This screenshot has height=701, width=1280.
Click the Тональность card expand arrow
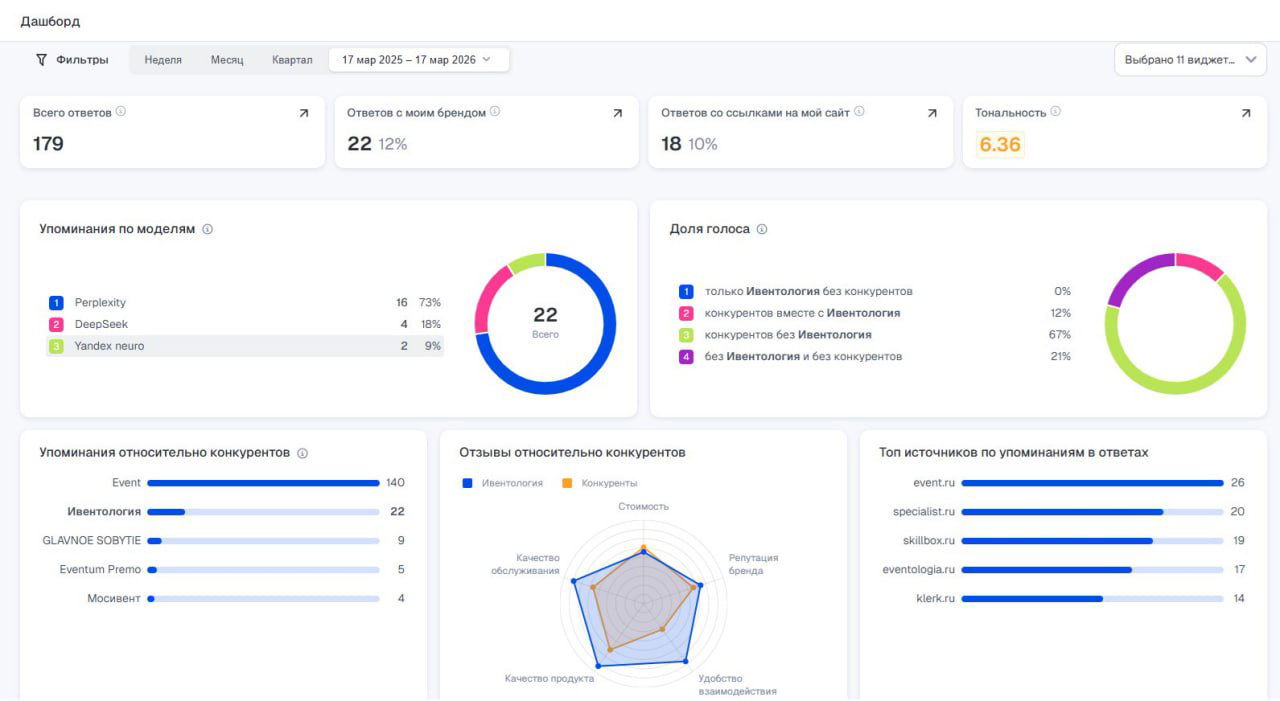coord(1246,114)
